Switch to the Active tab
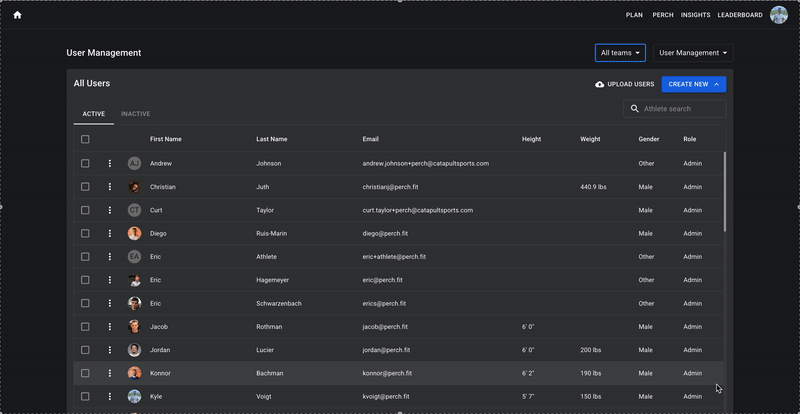Viewport: 800px width, 414px height. pos(94,114)
